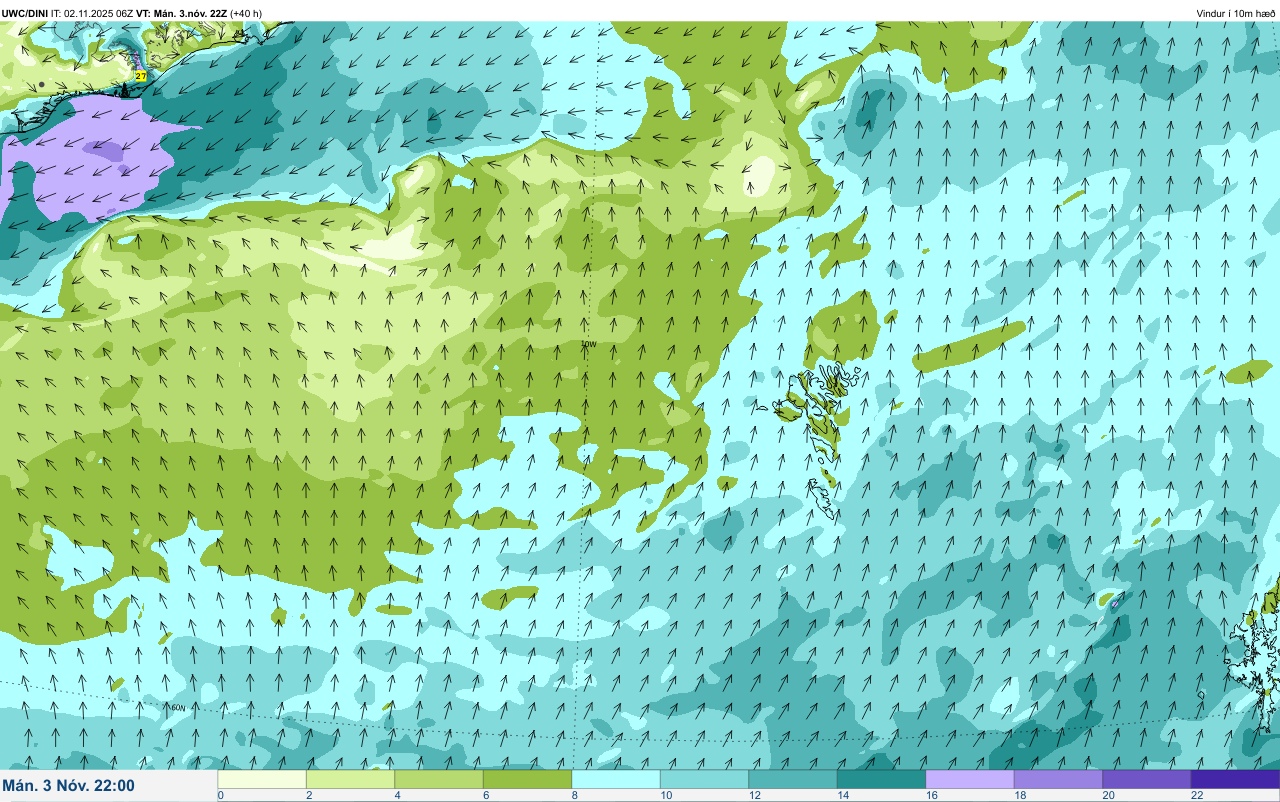Screen dimensions: 1280x802
Task: Click the 10–12 light teal legend swatch
Action: (704, 779)
